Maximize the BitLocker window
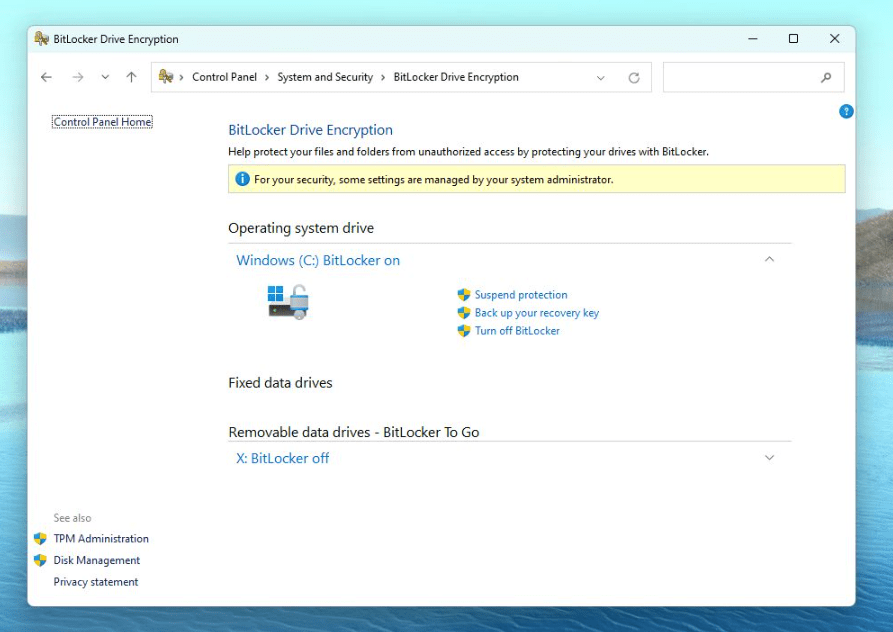The image size is (893, 632). (793, 39)
